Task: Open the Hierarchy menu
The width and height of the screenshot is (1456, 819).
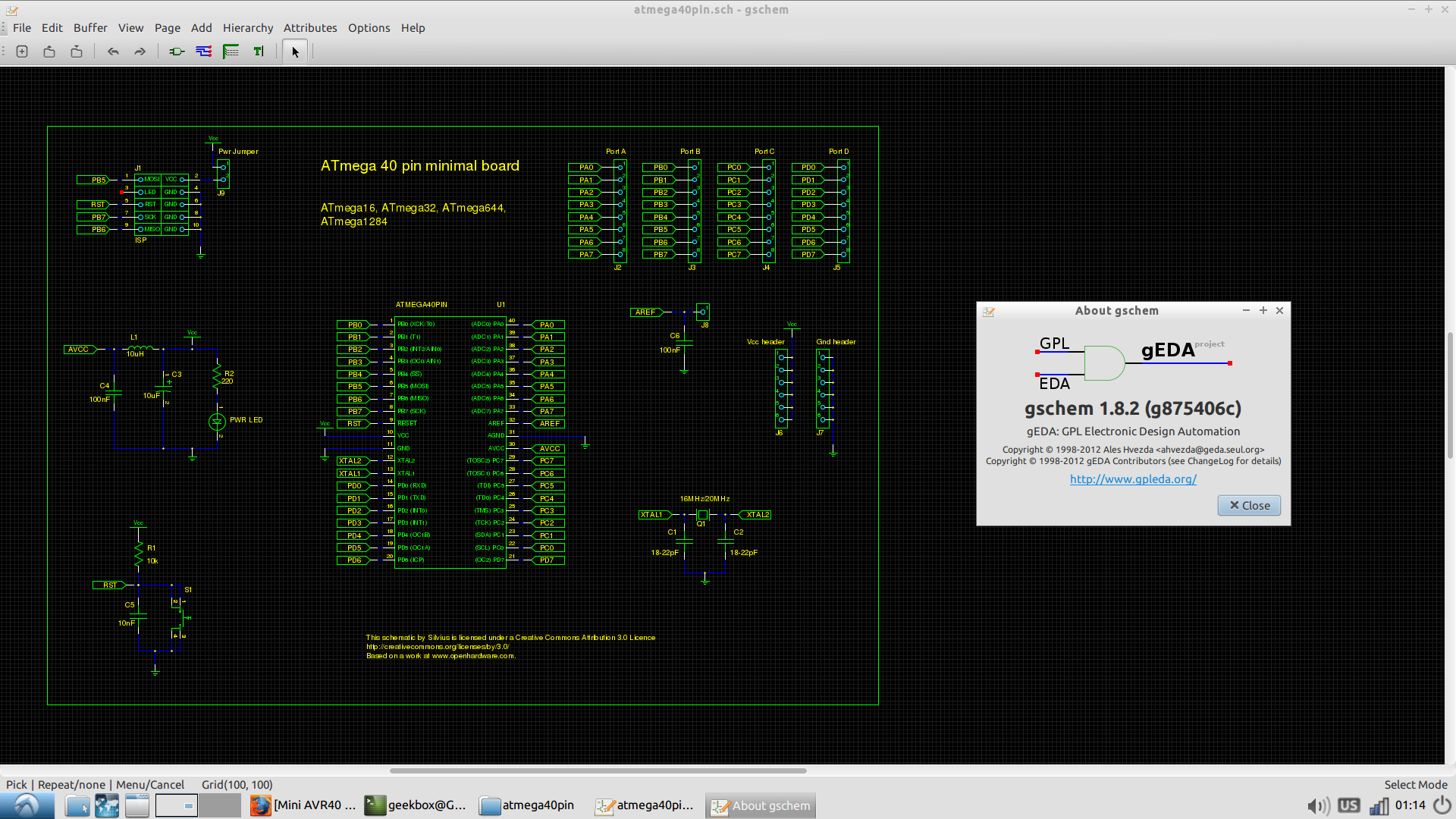Action: coord(248,28)
